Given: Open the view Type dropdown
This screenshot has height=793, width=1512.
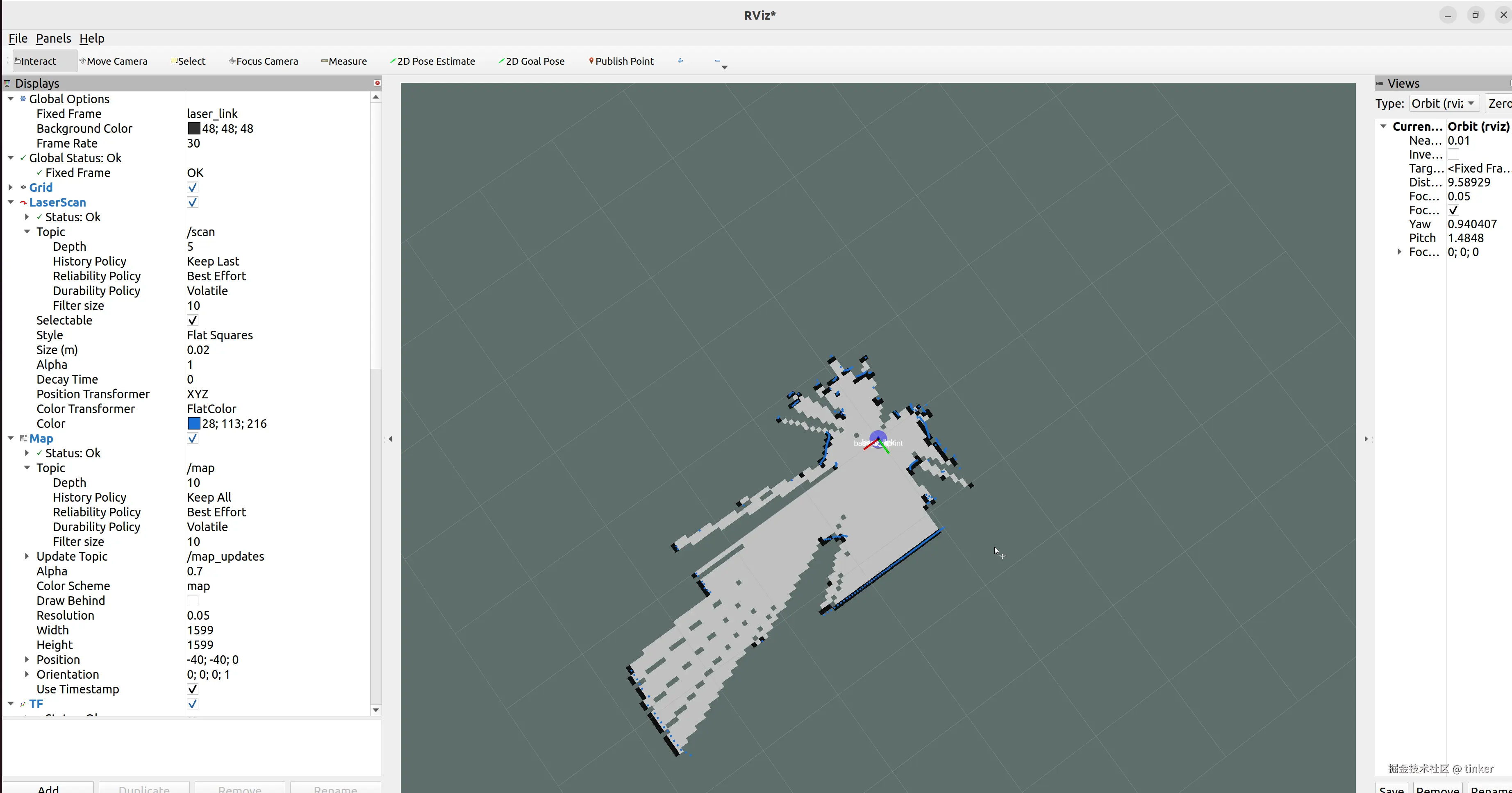Looking at the screenshot, I should (1443, 104).
